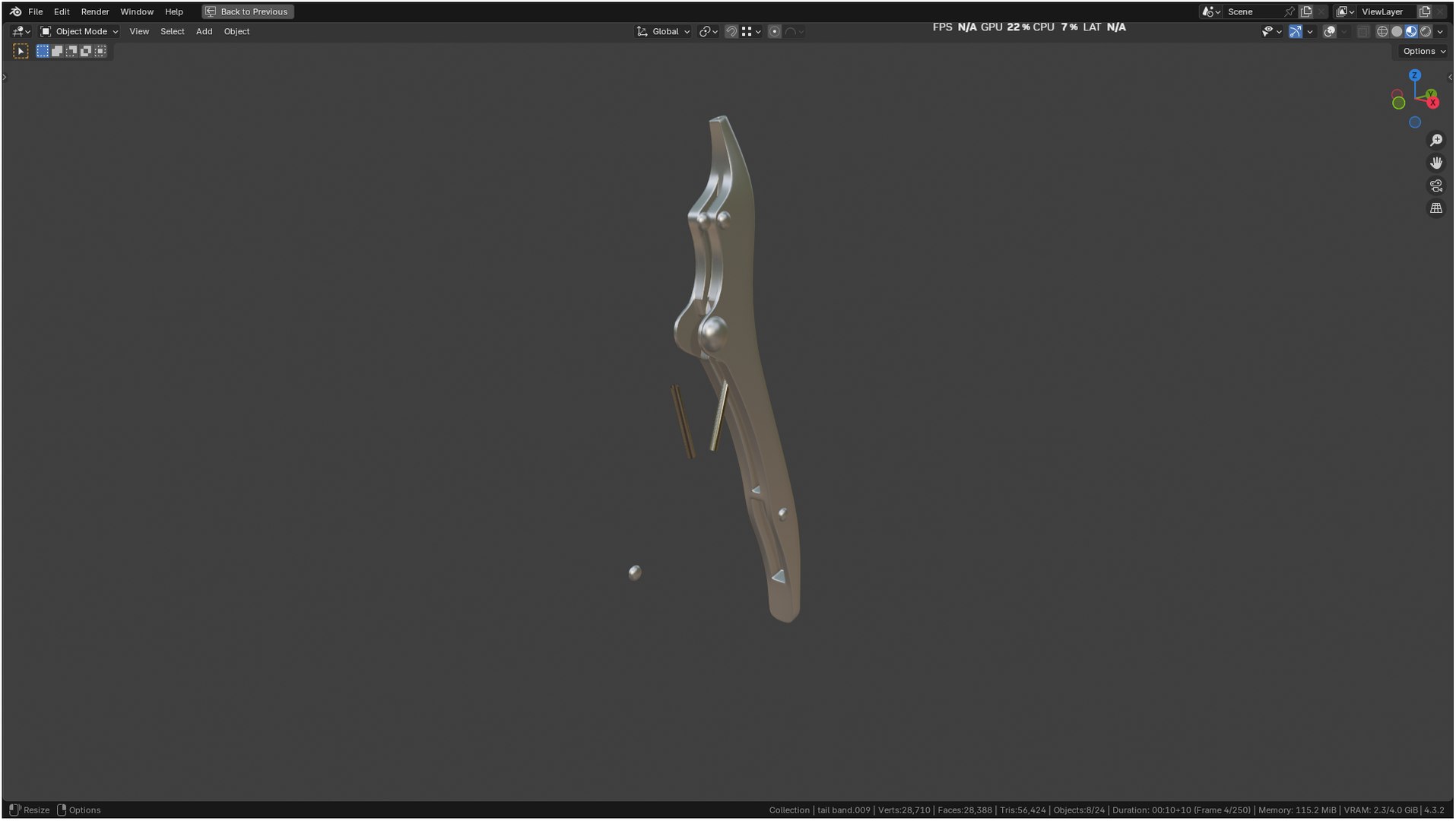Open the Object Mode dropdown

[x=79, y=31]
